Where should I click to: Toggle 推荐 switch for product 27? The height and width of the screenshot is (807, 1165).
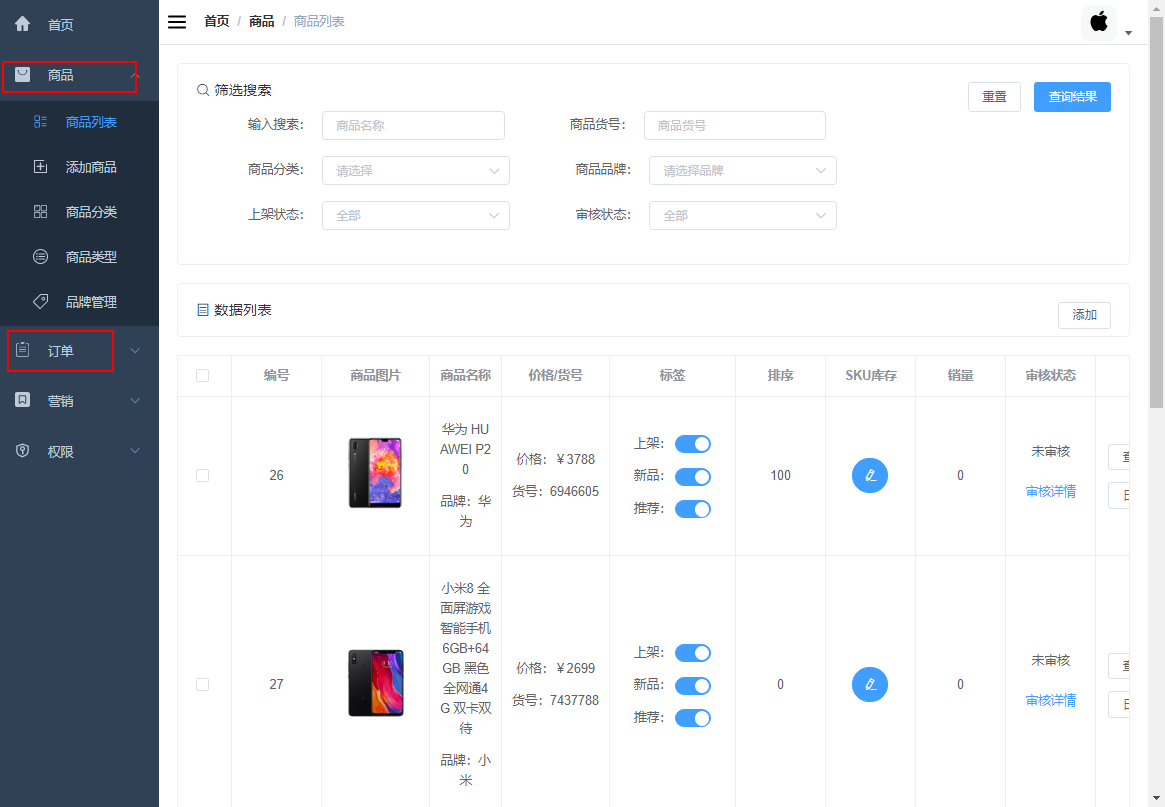click(x=692, y=718)
